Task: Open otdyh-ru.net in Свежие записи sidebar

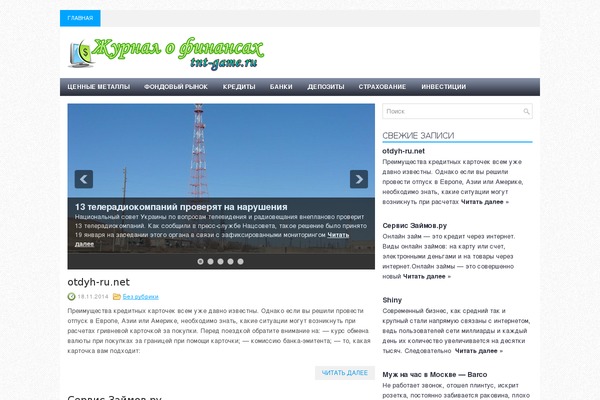Action: 403,151
